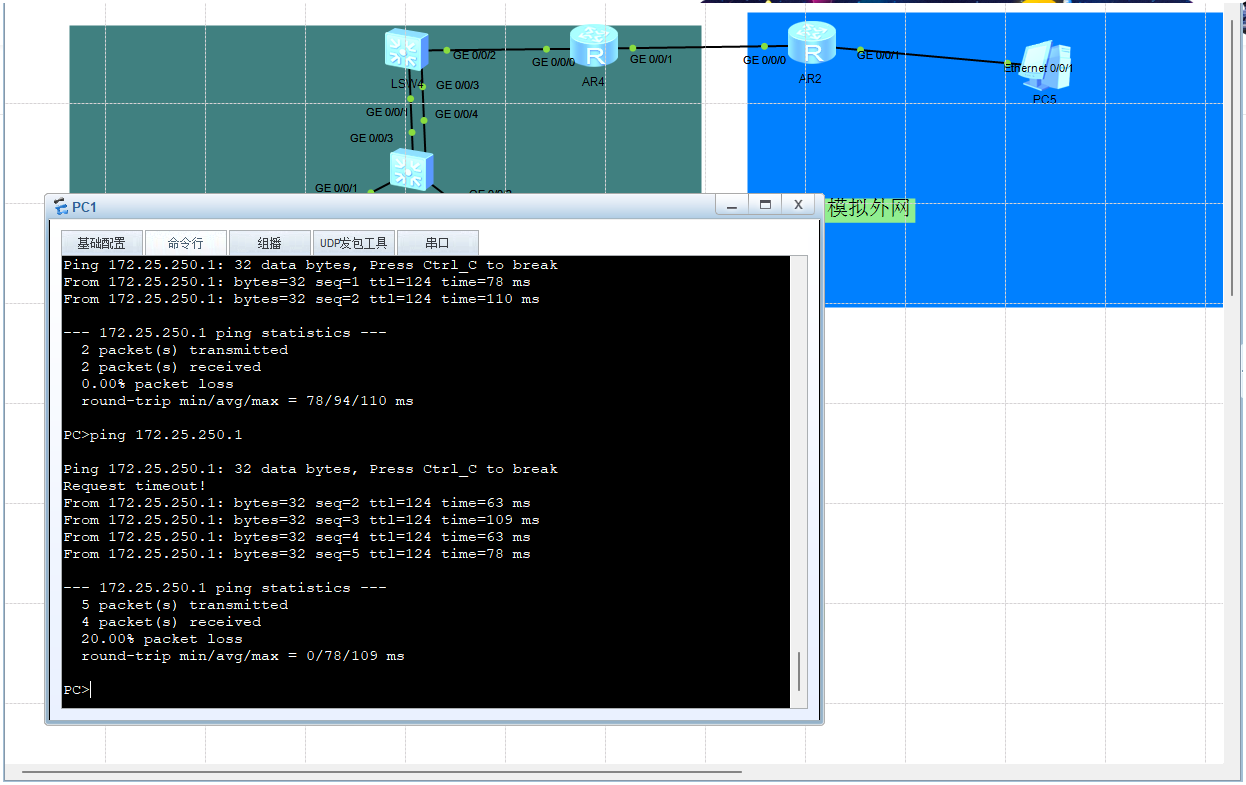Click the GE 0/0/4 port label
1246x785 pixels.
point(456,114)
